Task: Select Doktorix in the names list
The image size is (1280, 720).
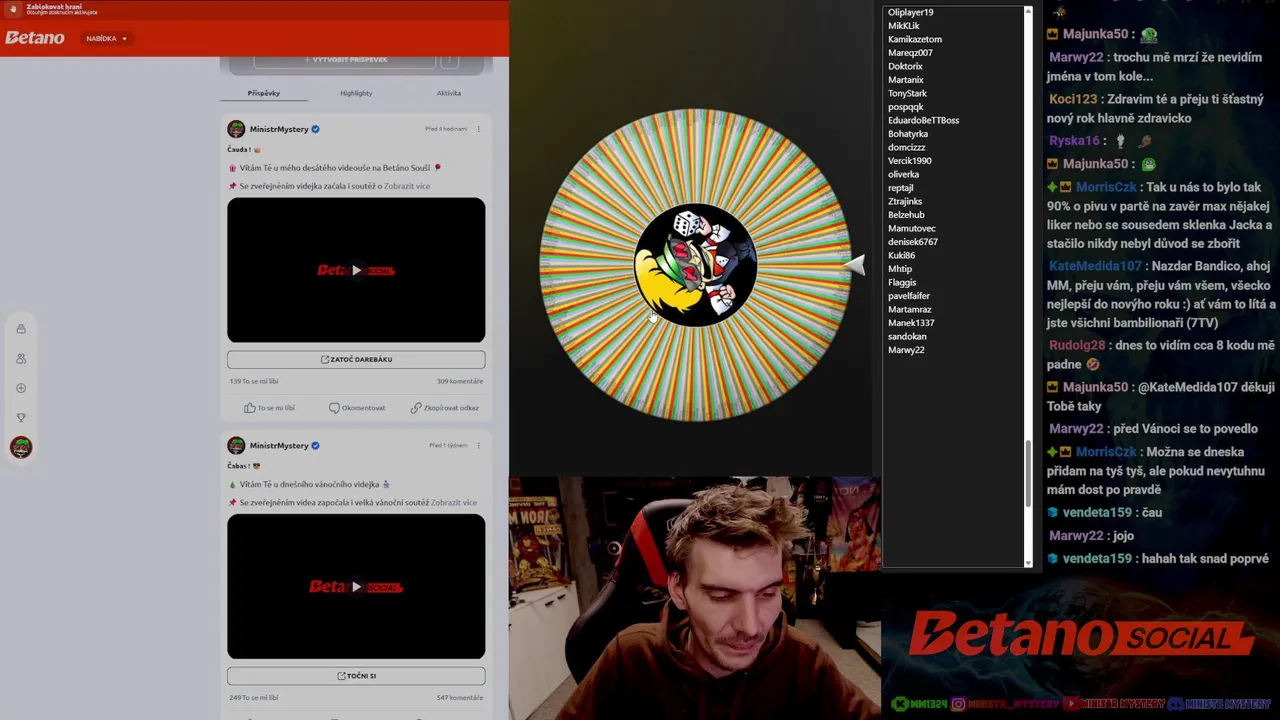Action: [x=905, y=66]
